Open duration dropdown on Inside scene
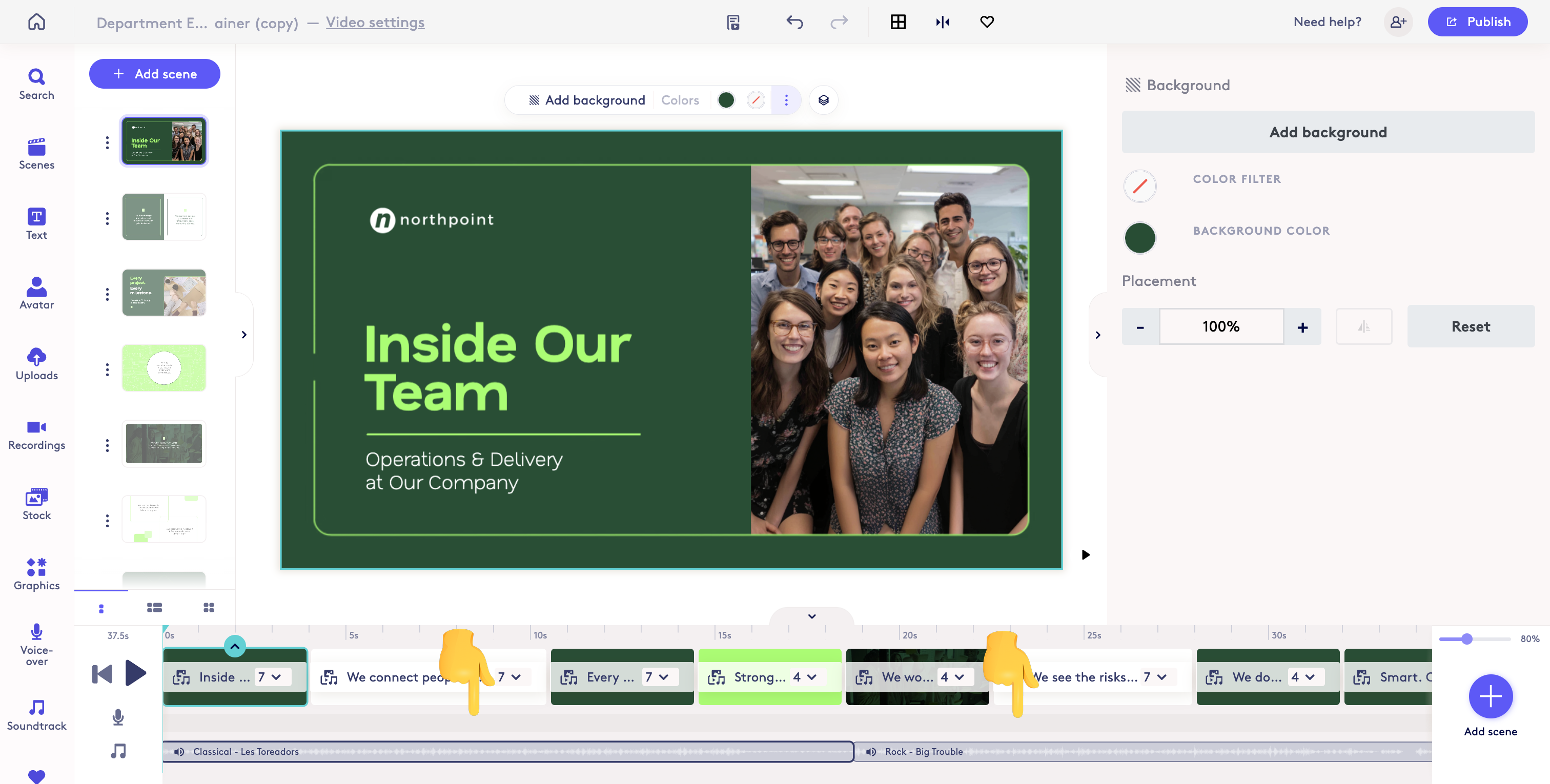Screen dimensions: 1550x784 pyautogui.click(x=276, y=677)
